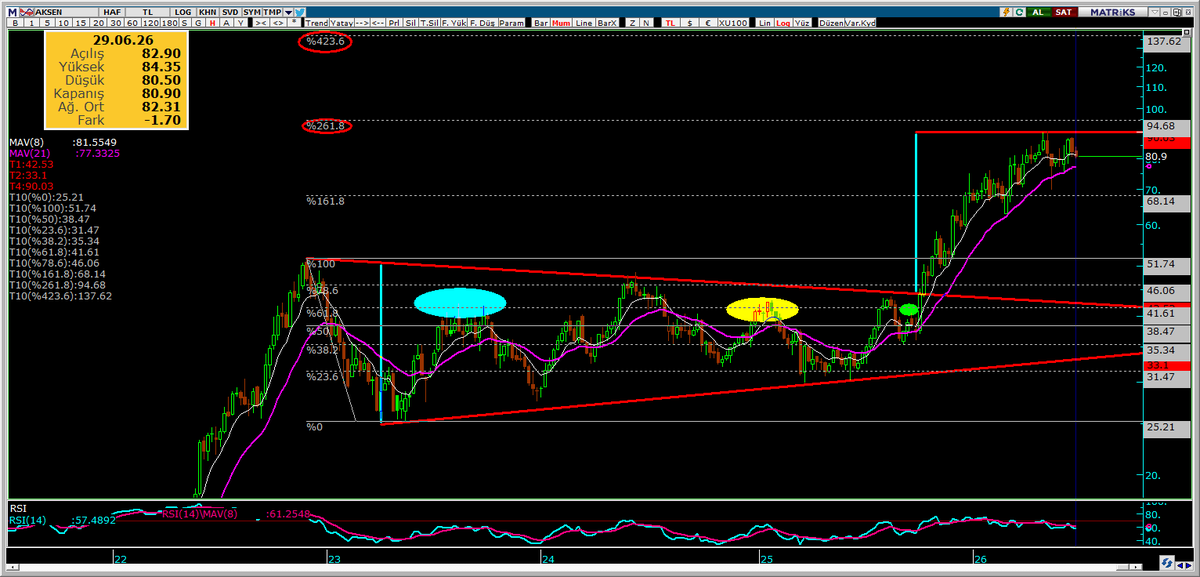The image size is (1200, 577).
Task: Click the T.Sil delete all button
Action: coord(429,23)
